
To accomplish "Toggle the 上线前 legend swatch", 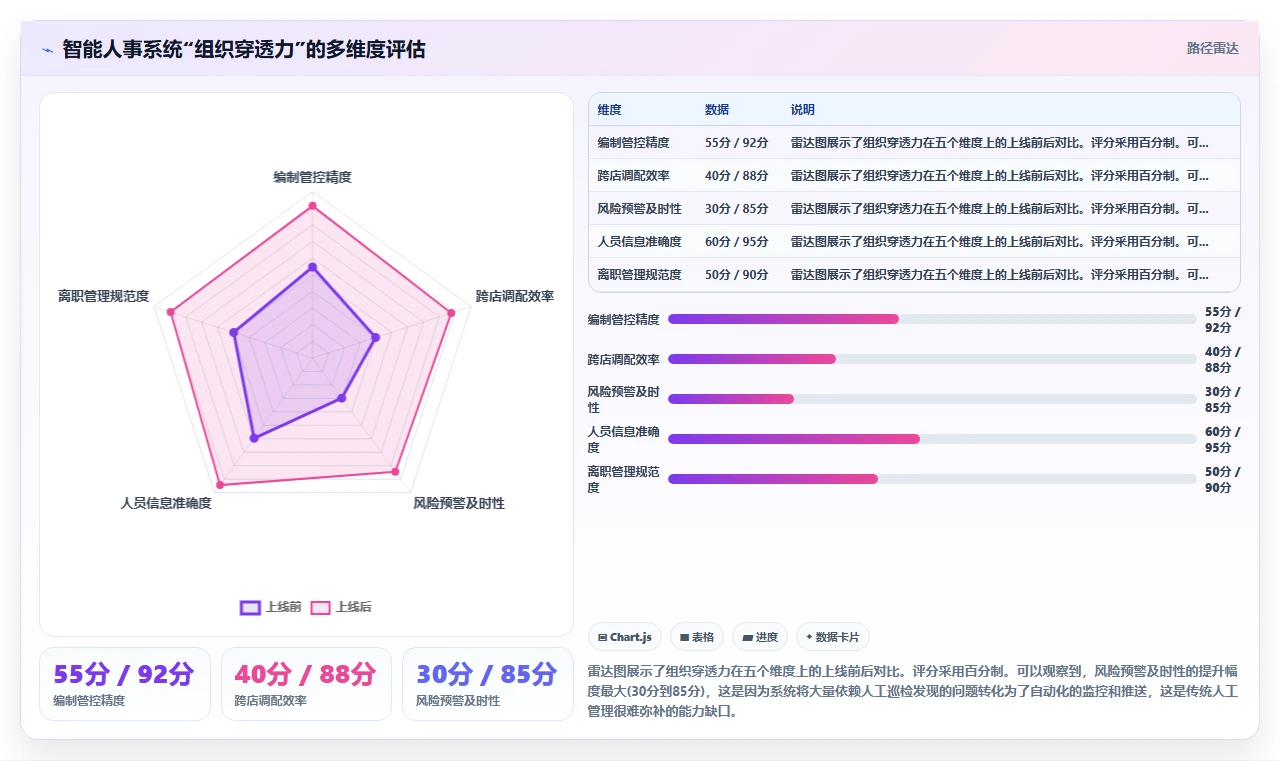I will coord(250,607).
